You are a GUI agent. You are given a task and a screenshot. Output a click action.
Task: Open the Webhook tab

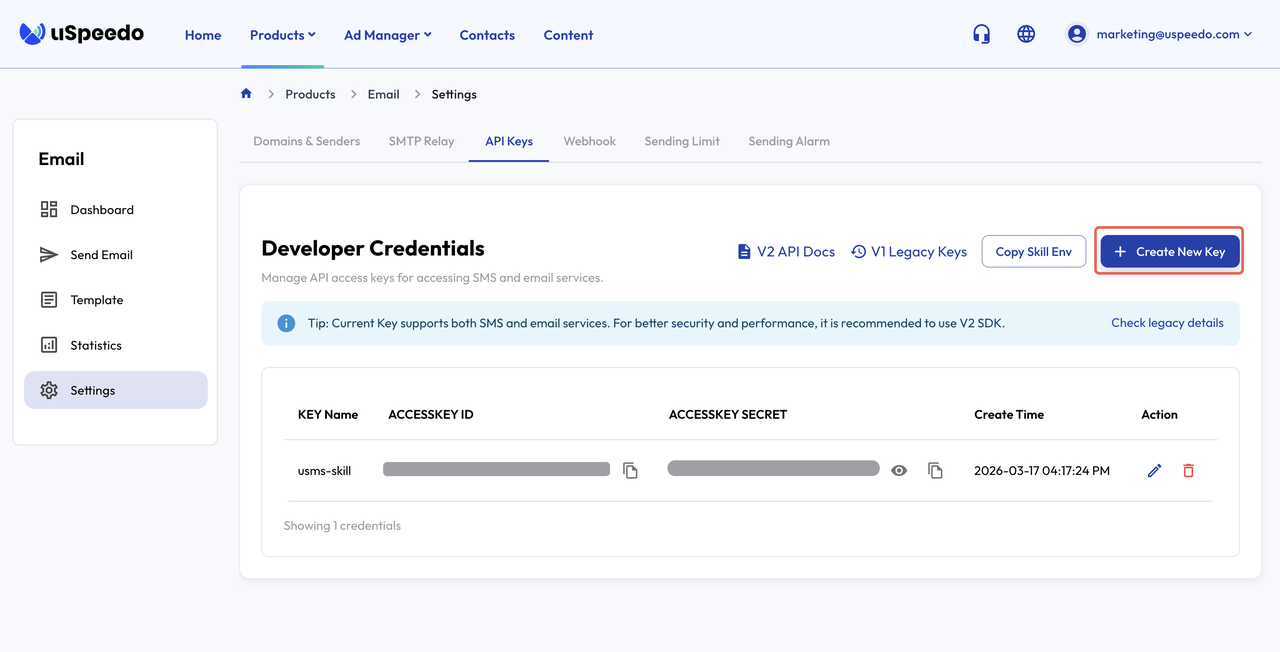[x=589, y=141]
